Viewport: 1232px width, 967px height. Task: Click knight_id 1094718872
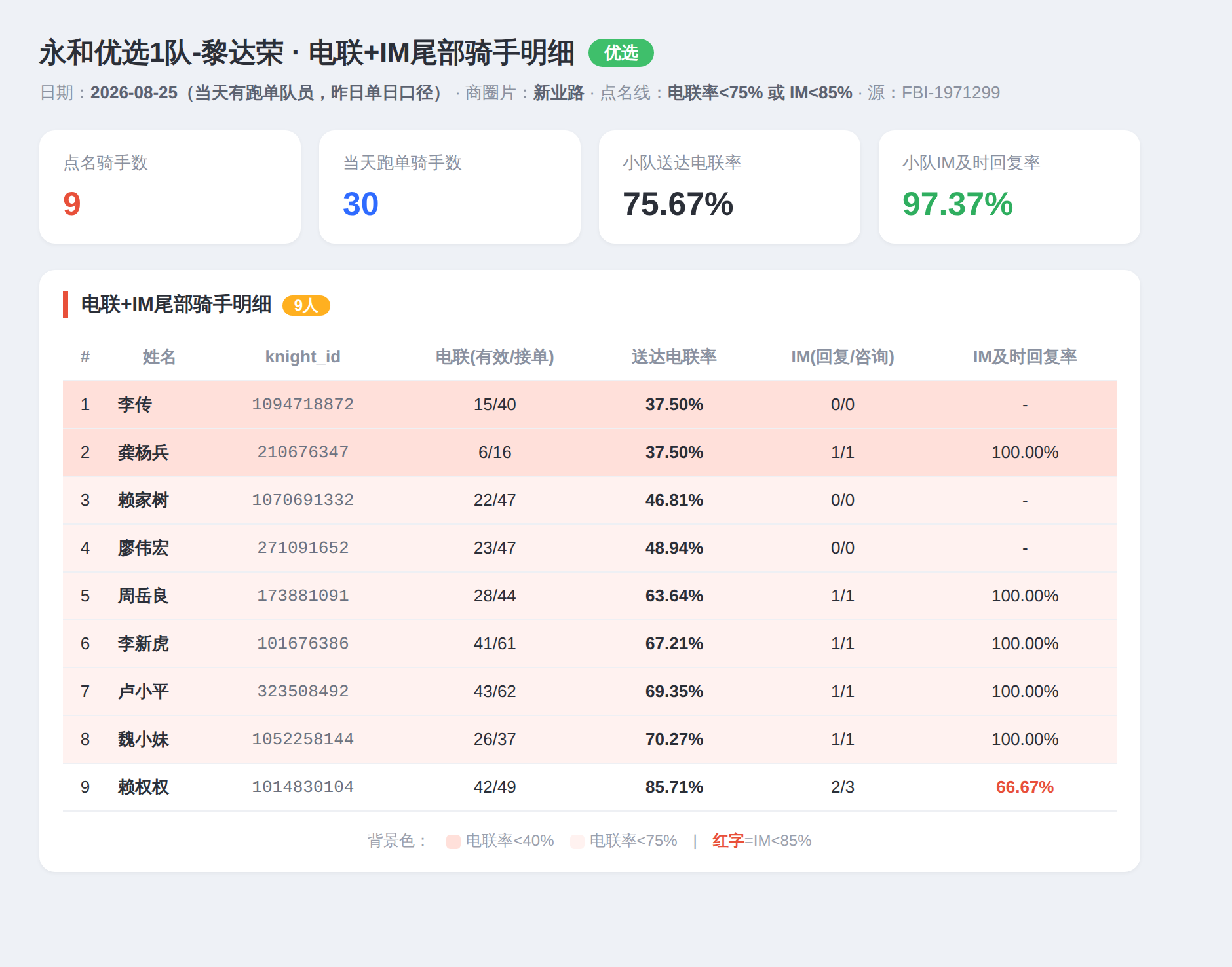pos(303,404)
